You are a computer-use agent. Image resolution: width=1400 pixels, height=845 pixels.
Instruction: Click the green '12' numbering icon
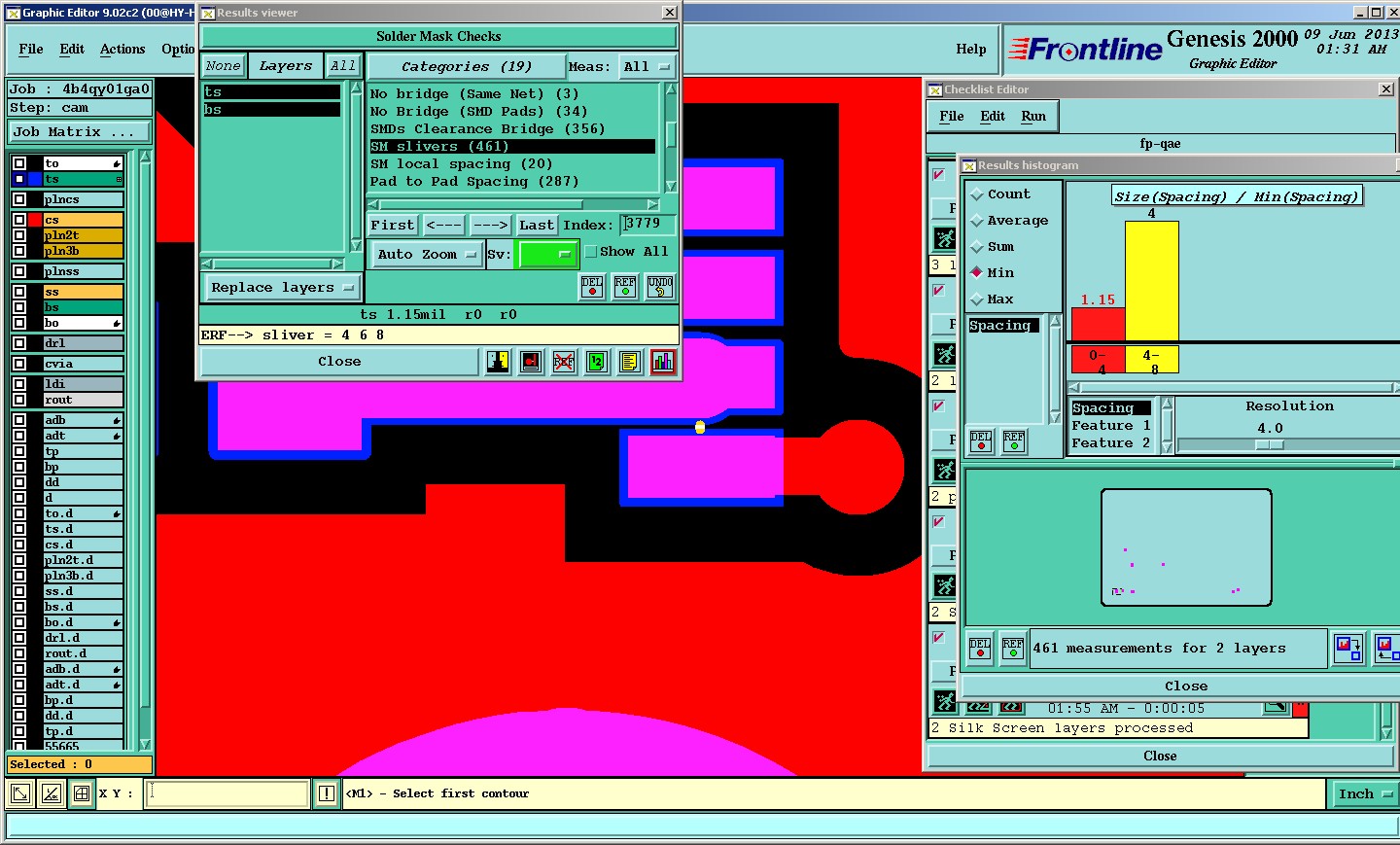coord(597,362)
